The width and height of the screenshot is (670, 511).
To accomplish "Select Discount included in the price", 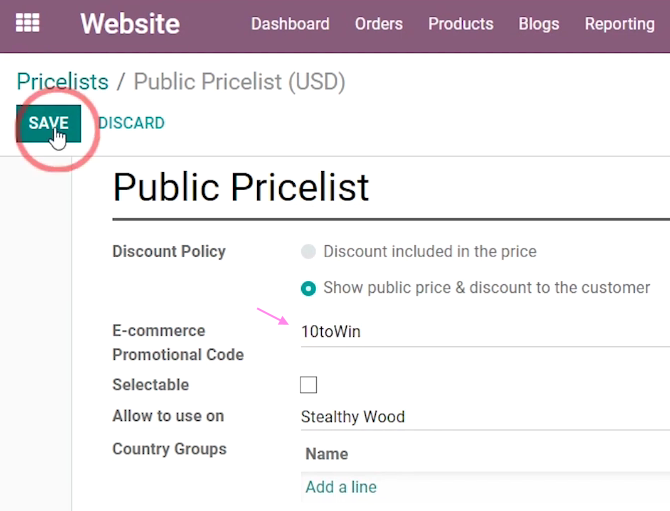I will click(308, 252).
